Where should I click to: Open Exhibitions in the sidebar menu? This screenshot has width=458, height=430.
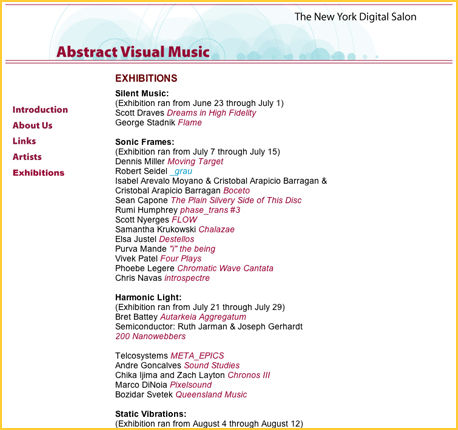38,173
